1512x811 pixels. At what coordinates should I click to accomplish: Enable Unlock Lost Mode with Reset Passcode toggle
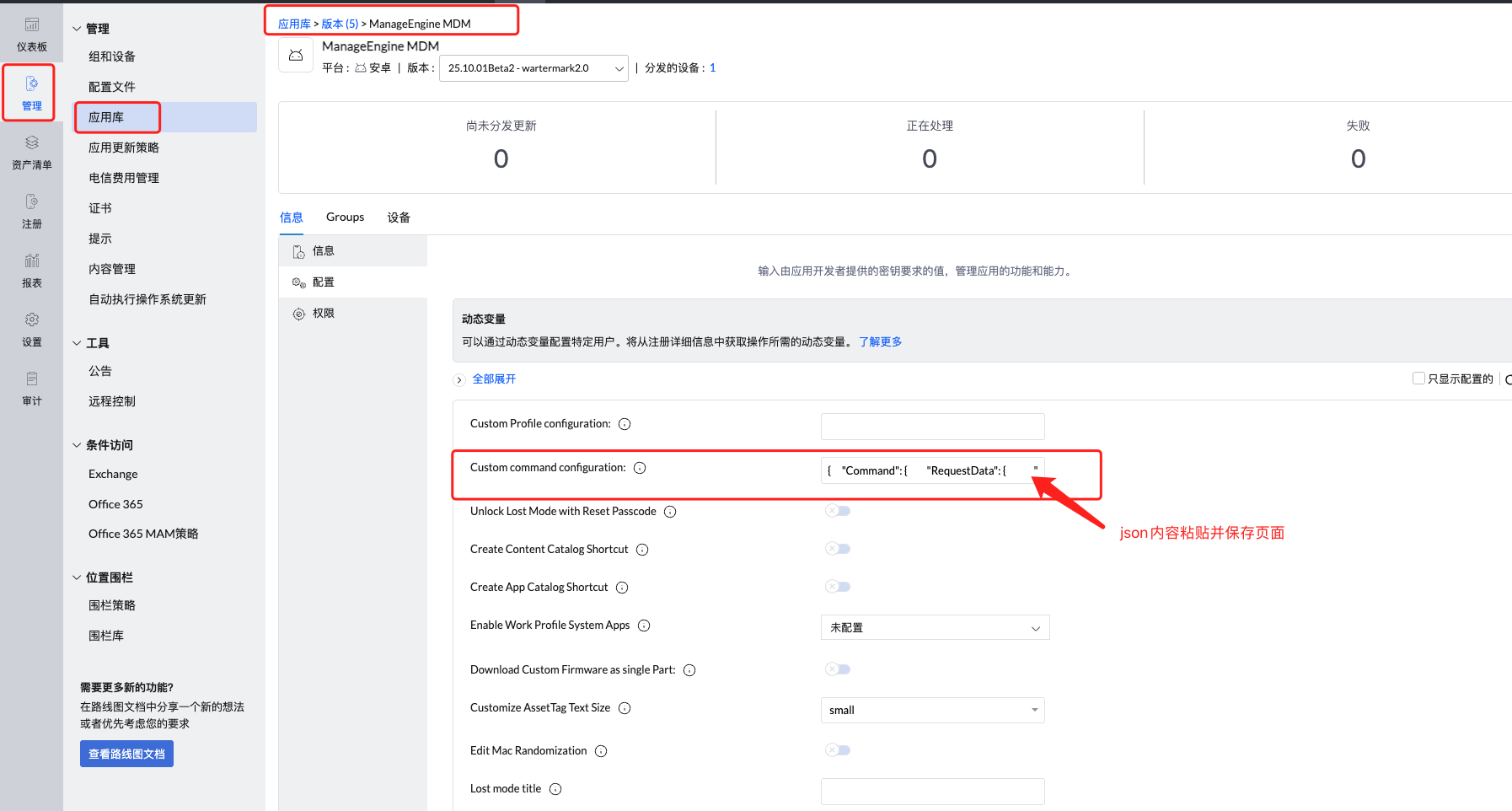tap(838, 511)
